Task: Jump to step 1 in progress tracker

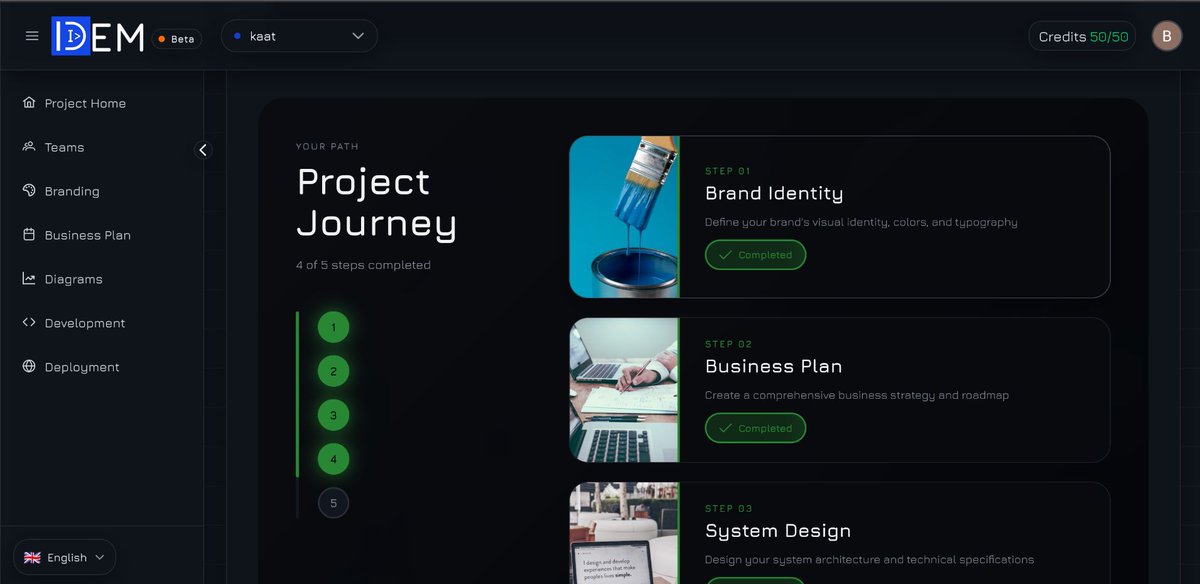Action: [333, 327]
